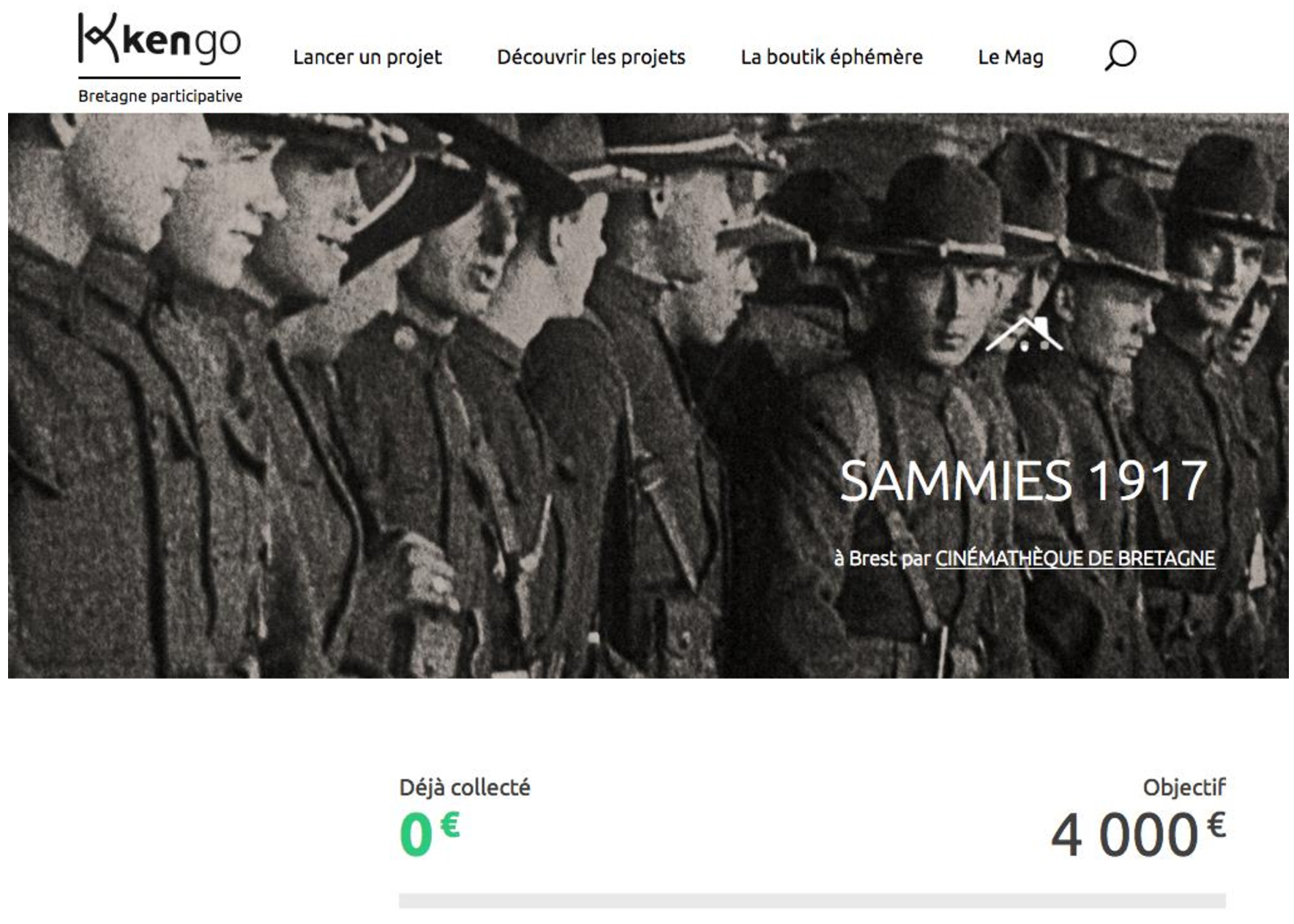The image size is (1294, 924).
Task: Open La boutik éphémère page
Action: click(831, 57)
